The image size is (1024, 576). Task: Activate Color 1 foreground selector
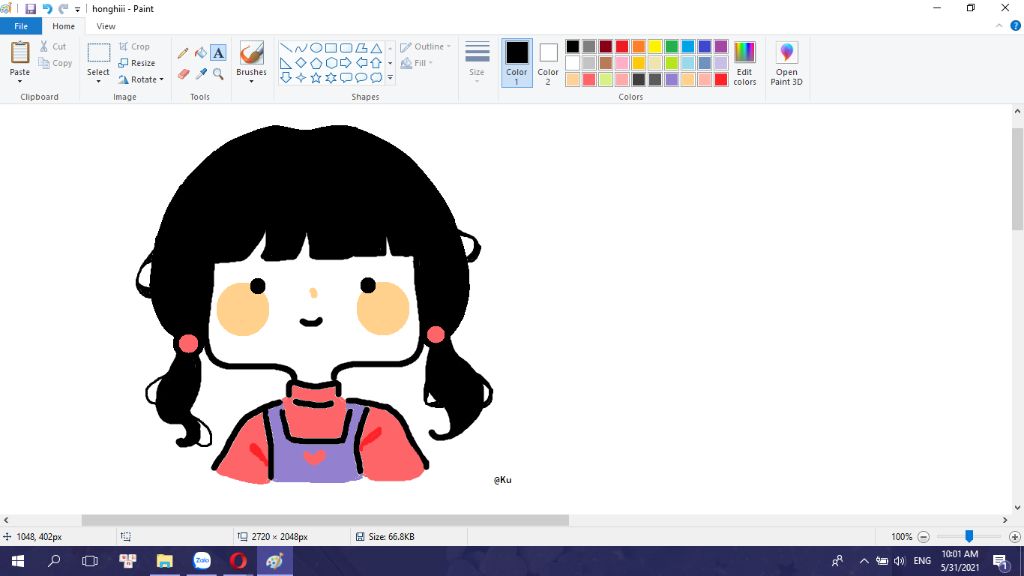point(517,63)
